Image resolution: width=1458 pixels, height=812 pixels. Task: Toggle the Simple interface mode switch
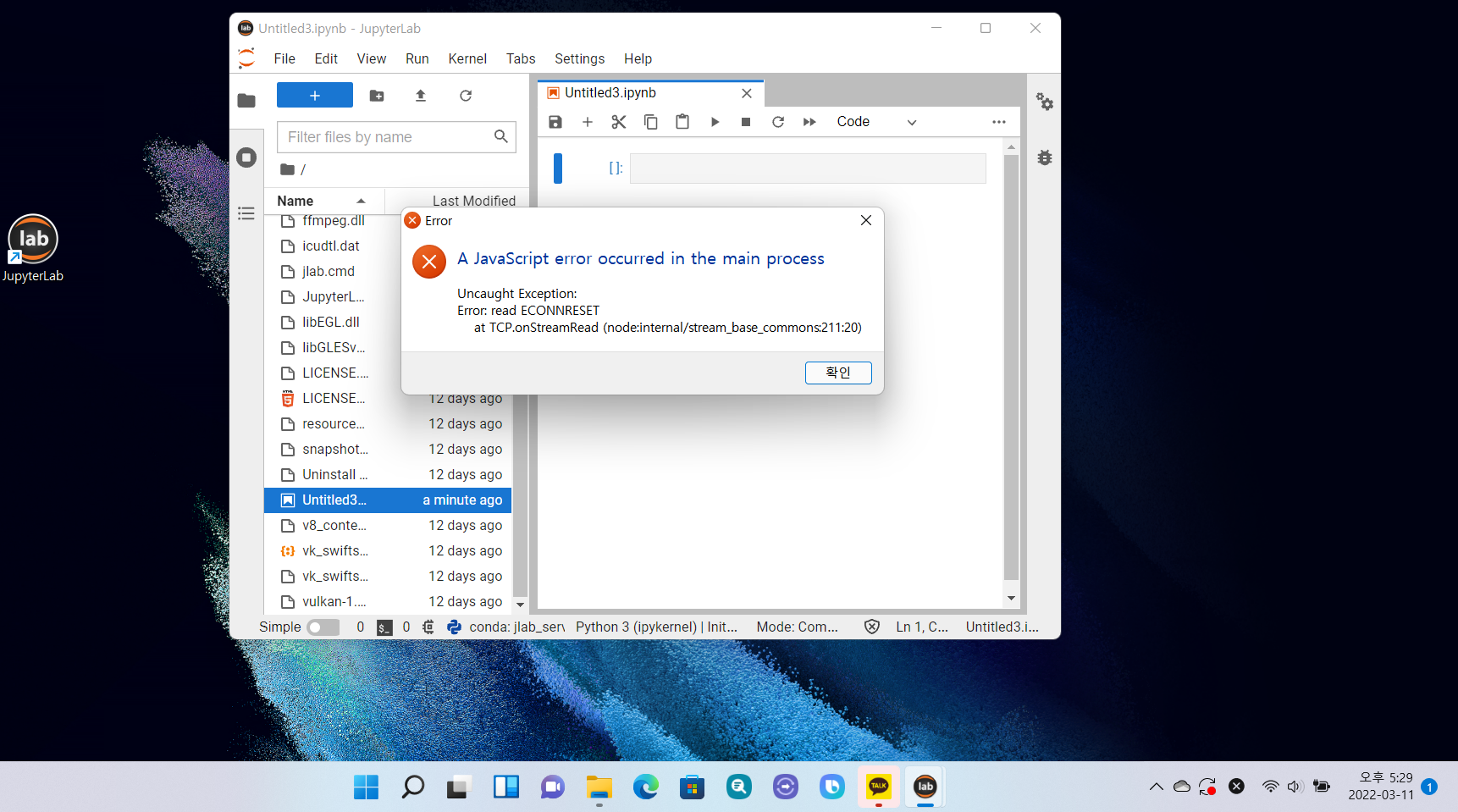(323, 627)
